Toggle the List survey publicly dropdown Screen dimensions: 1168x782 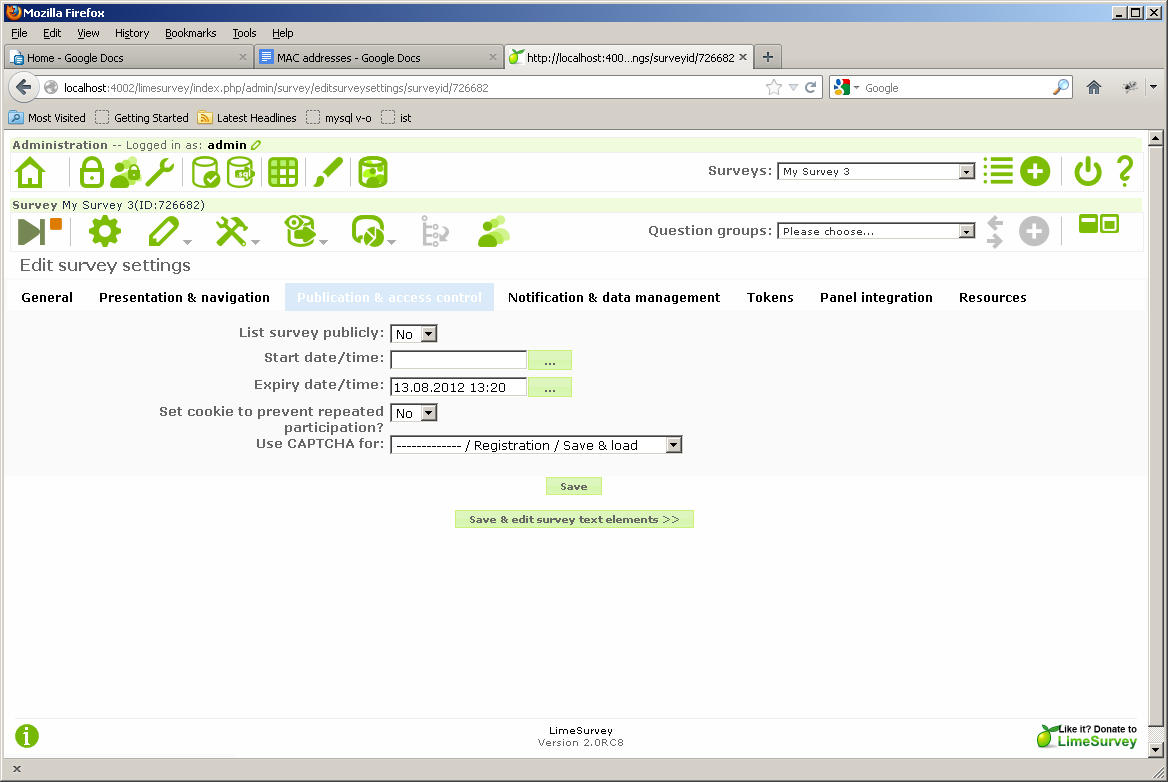click(413, 334)
